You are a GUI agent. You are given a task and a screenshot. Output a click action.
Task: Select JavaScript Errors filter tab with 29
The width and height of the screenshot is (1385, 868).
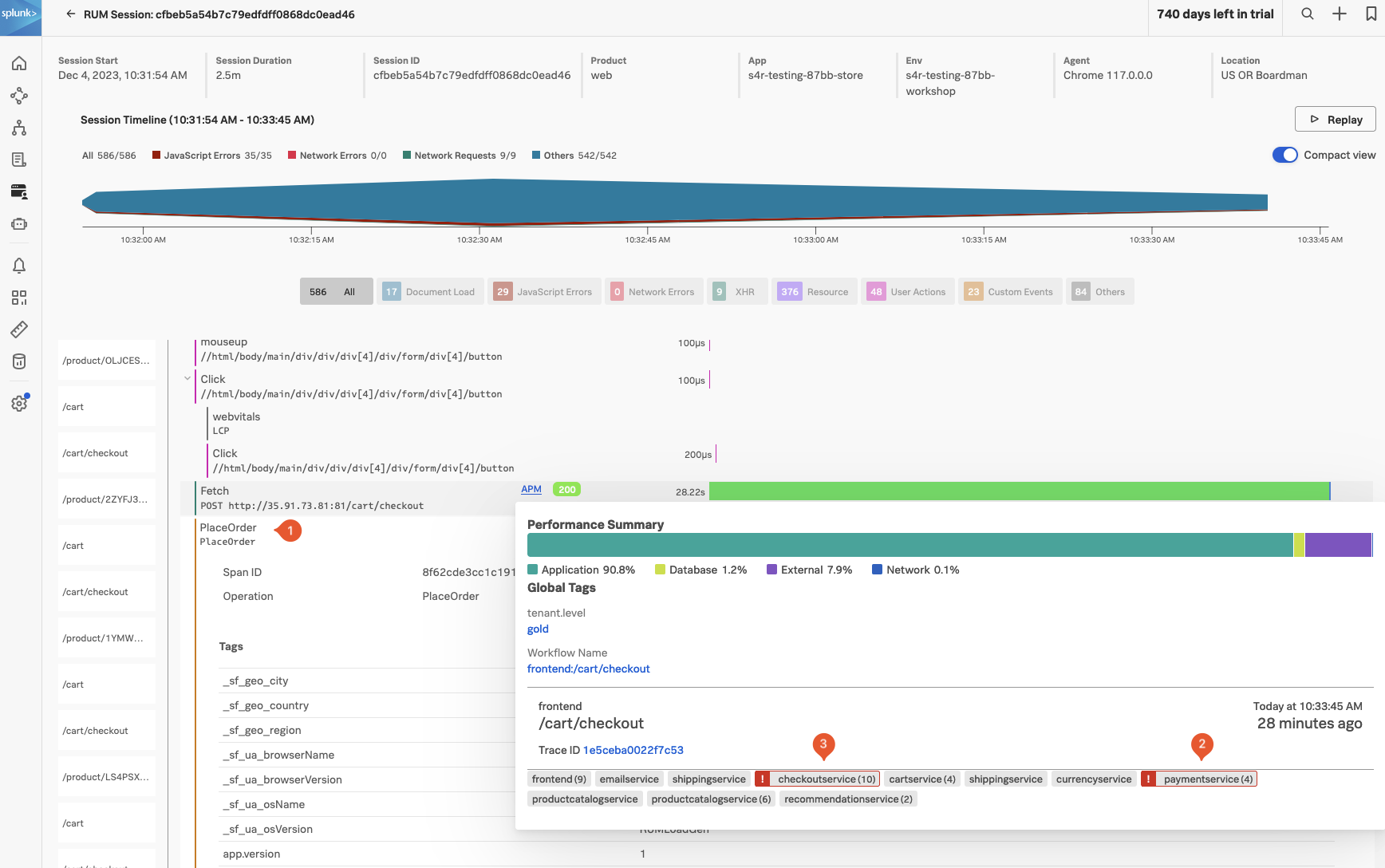tap(544, 291)
